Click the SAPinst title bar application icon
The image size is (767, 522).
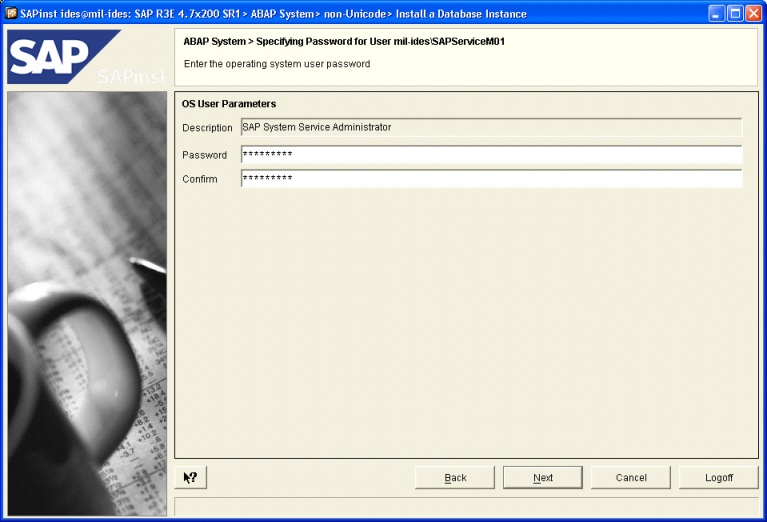[11, 13]
